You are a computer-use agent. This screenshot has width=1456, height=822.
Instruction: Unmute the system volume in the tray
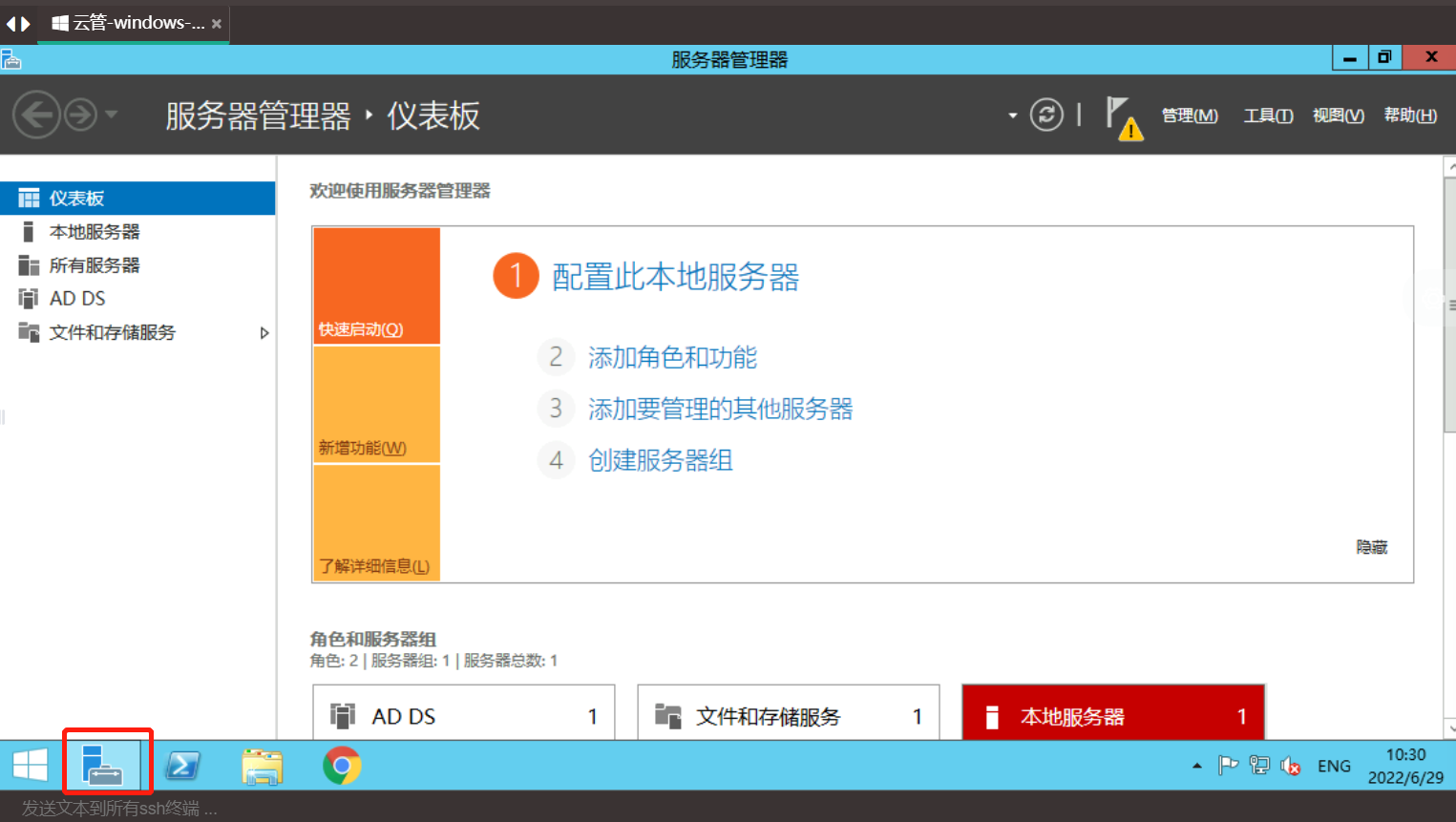(x=1288, y=766)
